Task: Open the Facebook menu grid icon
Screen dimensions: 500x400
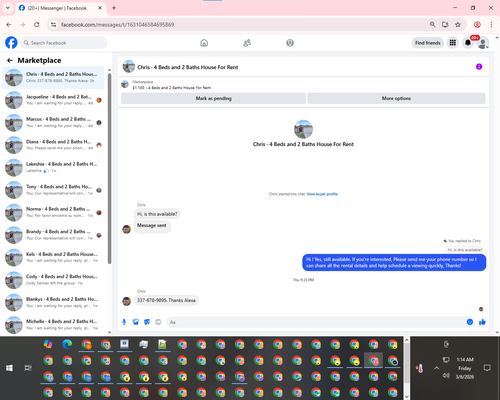Action: tap(453, 43)
